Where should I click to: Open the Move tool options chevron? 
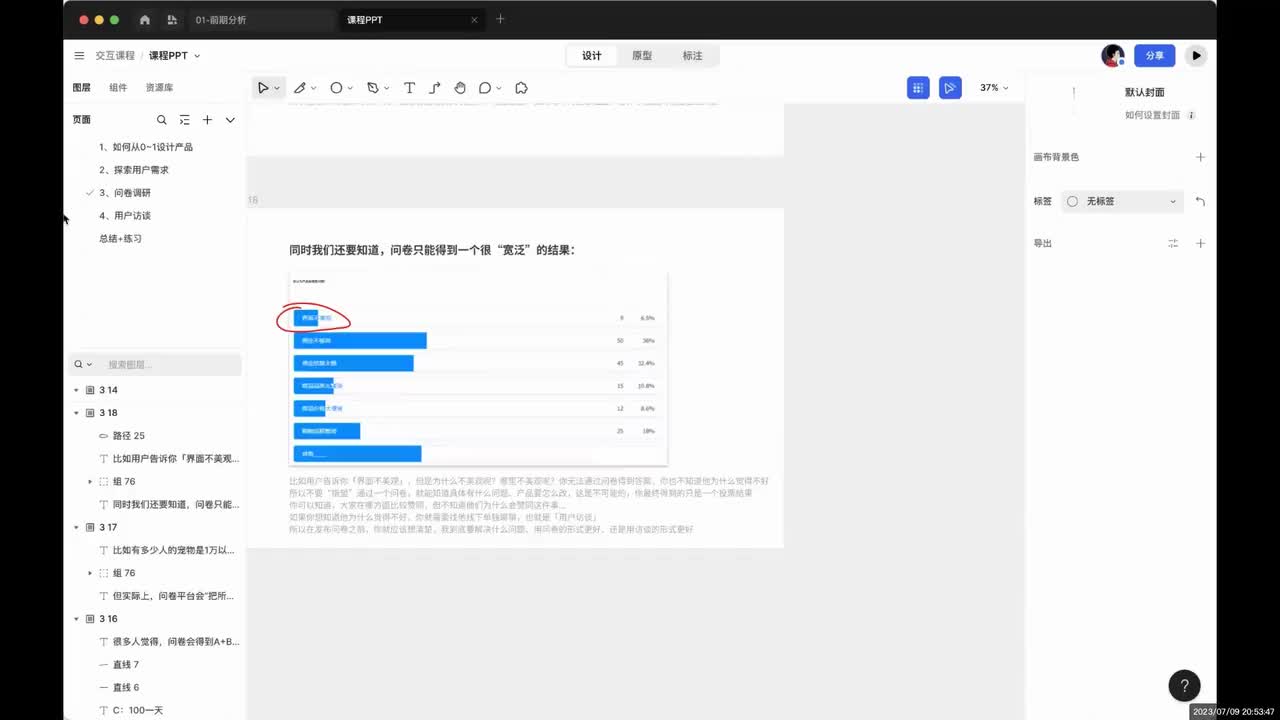(277, 88)
